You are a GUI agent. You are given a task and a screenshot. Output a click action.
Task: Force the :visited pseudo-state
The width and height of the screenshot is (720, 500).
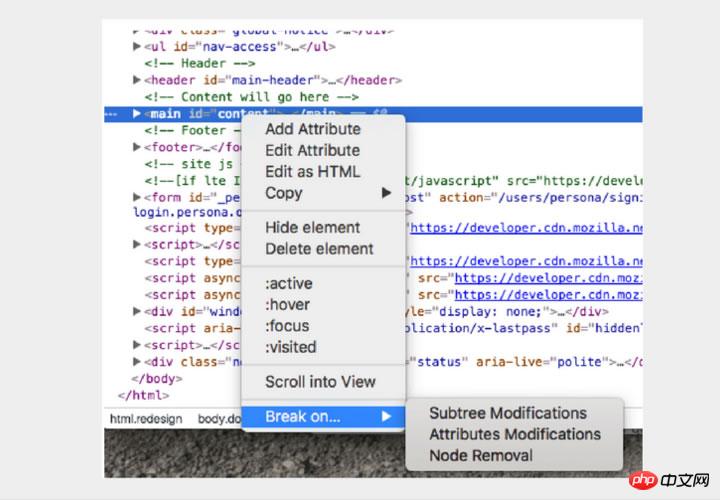323,347
